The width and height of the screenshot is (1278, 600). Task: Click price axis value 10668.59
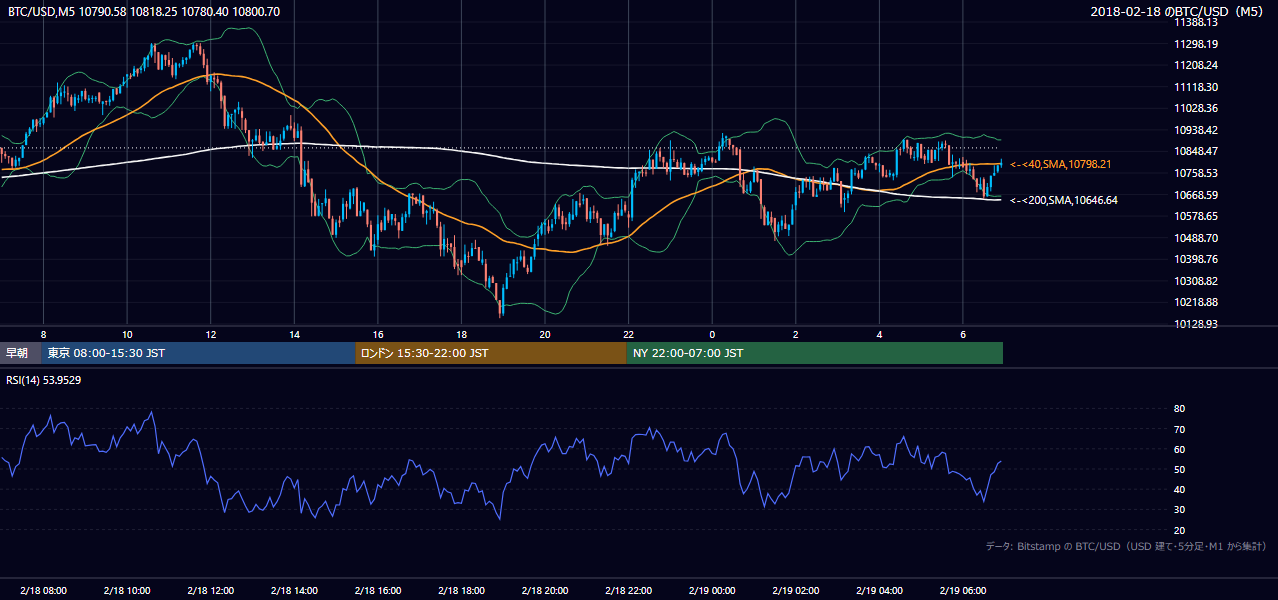click(x=1196, y=195)
